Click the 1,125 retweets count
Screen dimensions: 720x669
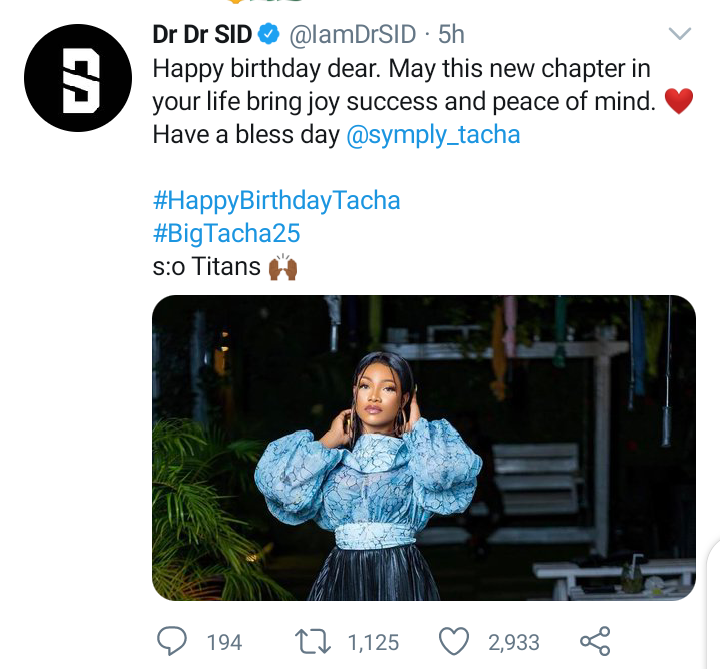(373, 642)
